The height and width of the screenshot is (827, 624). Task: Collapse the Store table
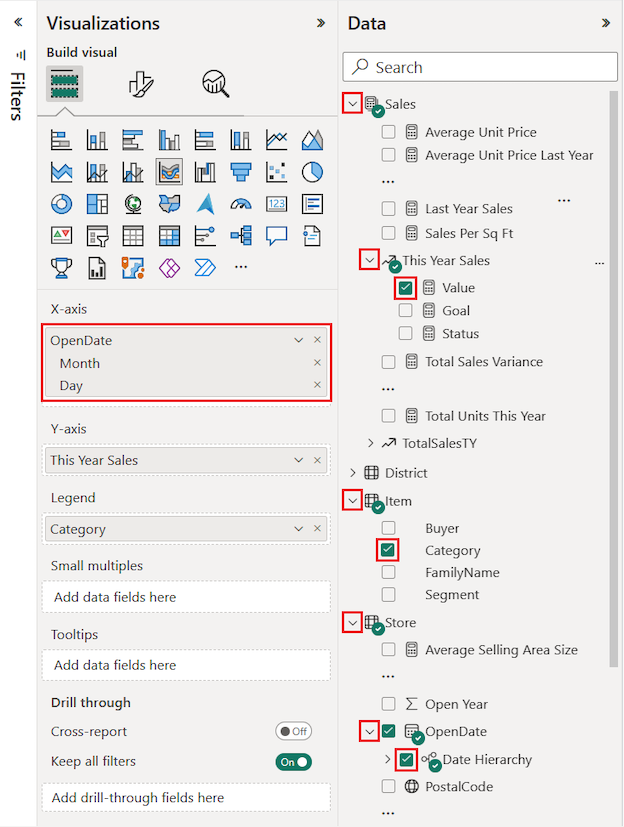pos(352,622)
